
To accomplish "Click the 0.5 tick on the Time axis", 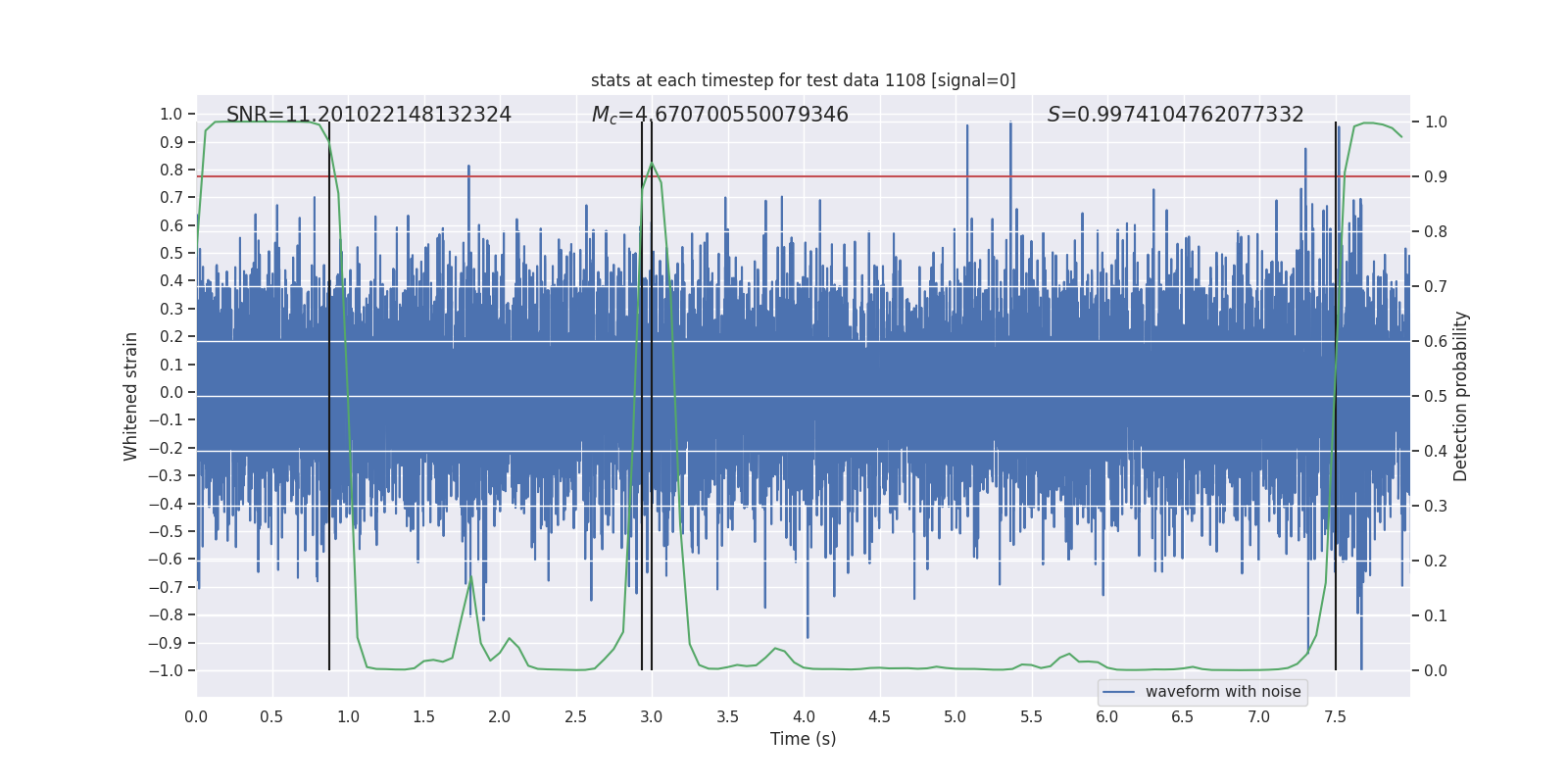I will 271,716.
